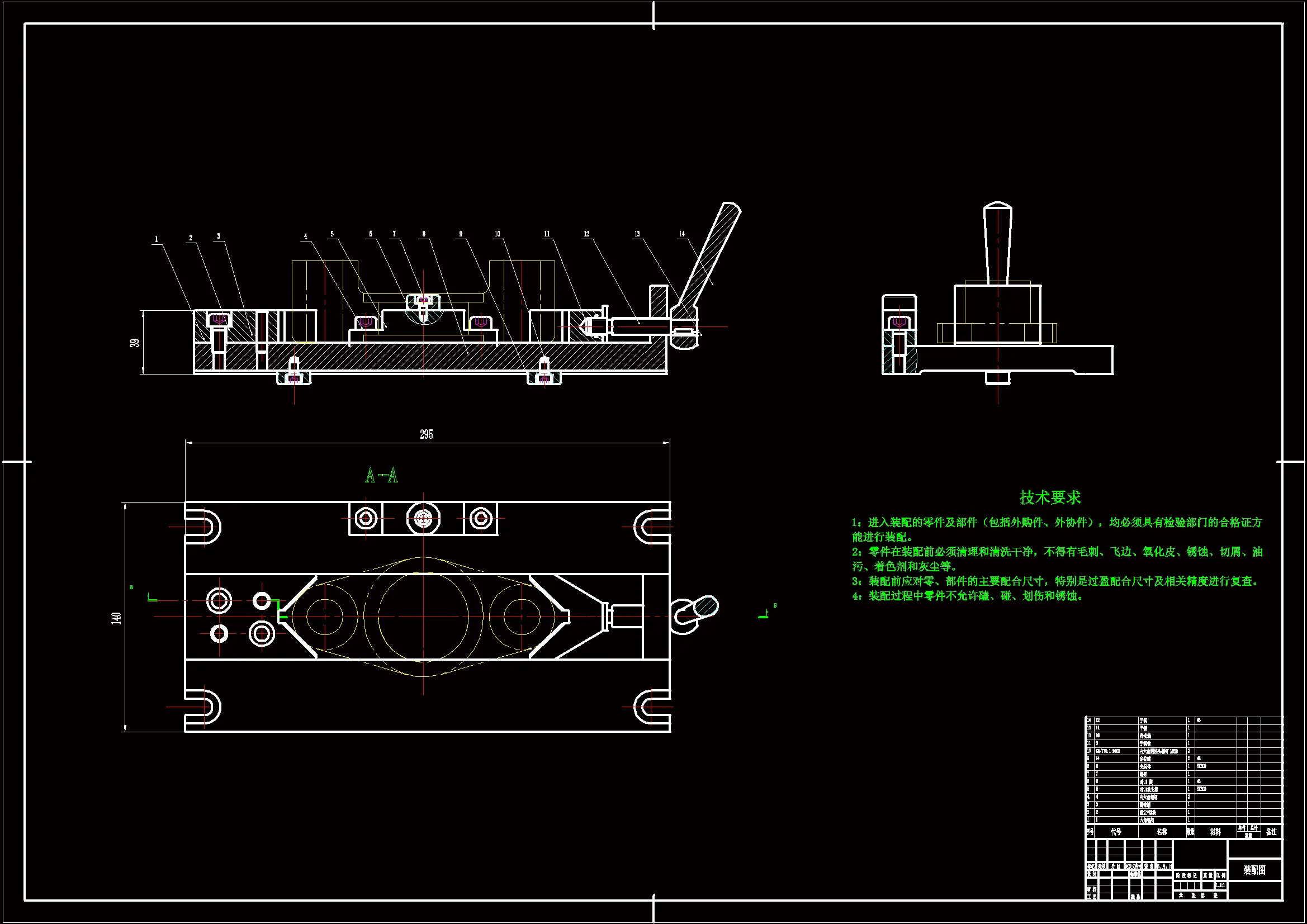Click the 备注 column header cell
The width and height of the screenshot is (1307, 924).
[x=1271, y=832]
